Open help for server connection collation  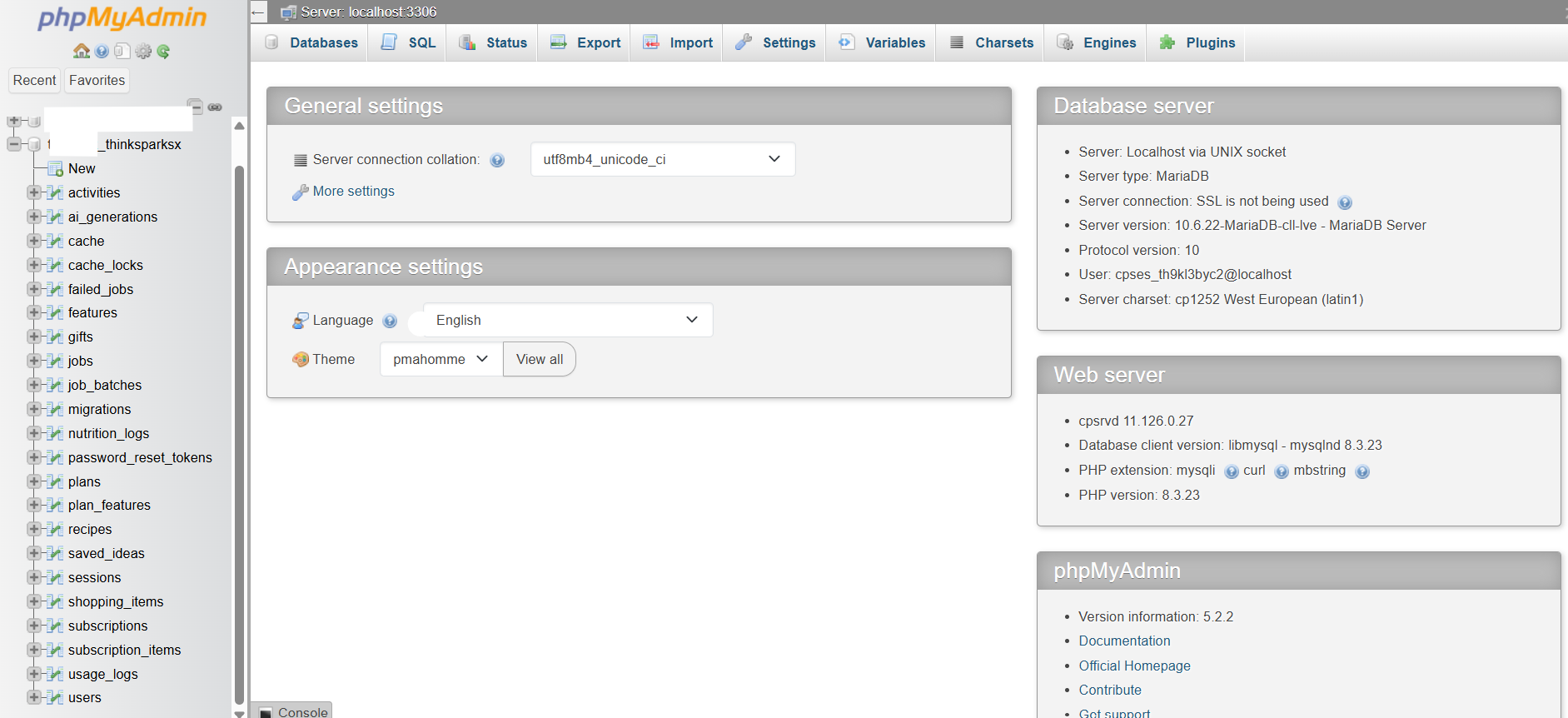(x=497, y=161)
